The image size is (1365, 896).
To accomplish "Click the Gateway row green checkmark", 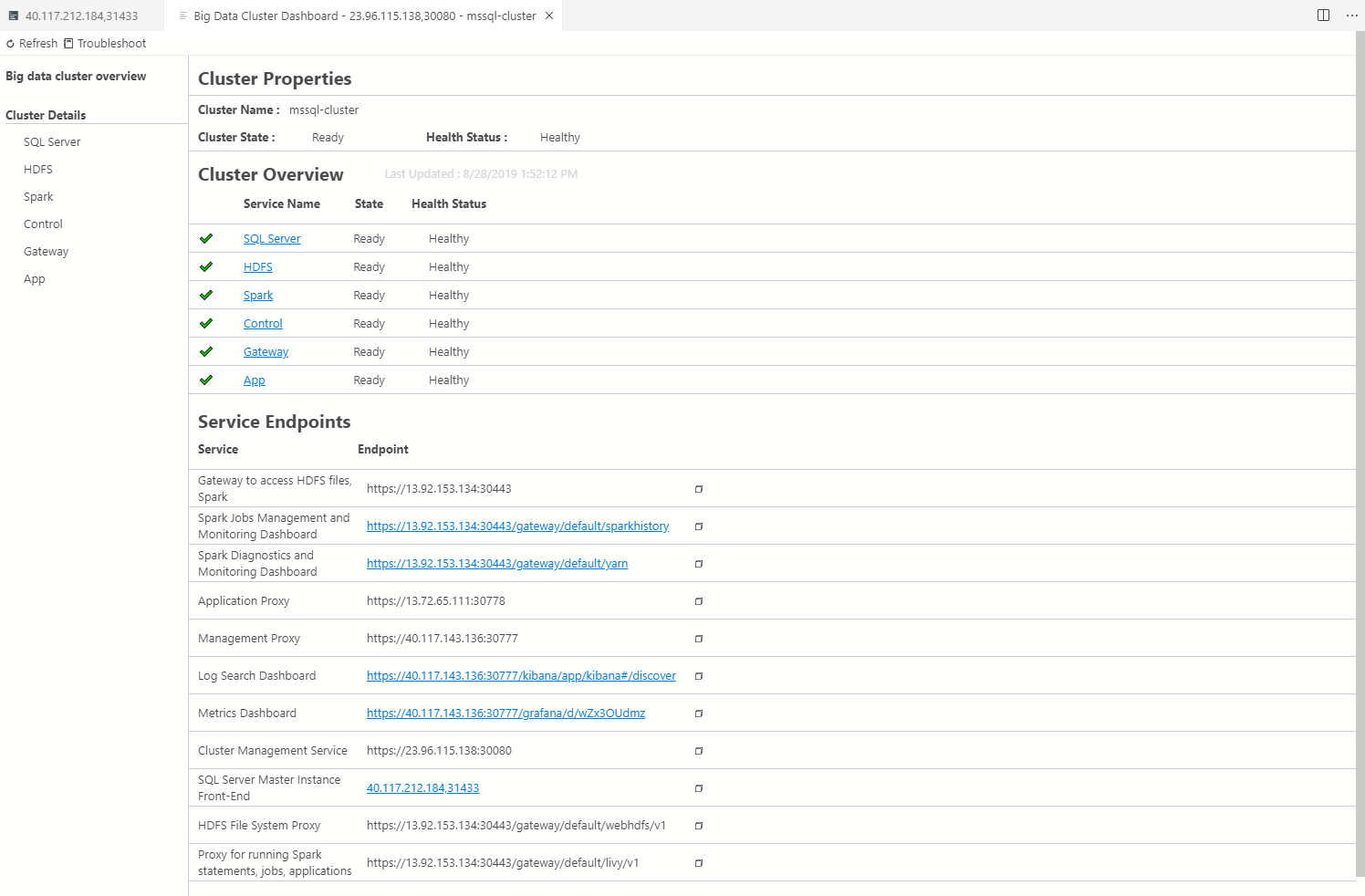I will coord(206,351).
